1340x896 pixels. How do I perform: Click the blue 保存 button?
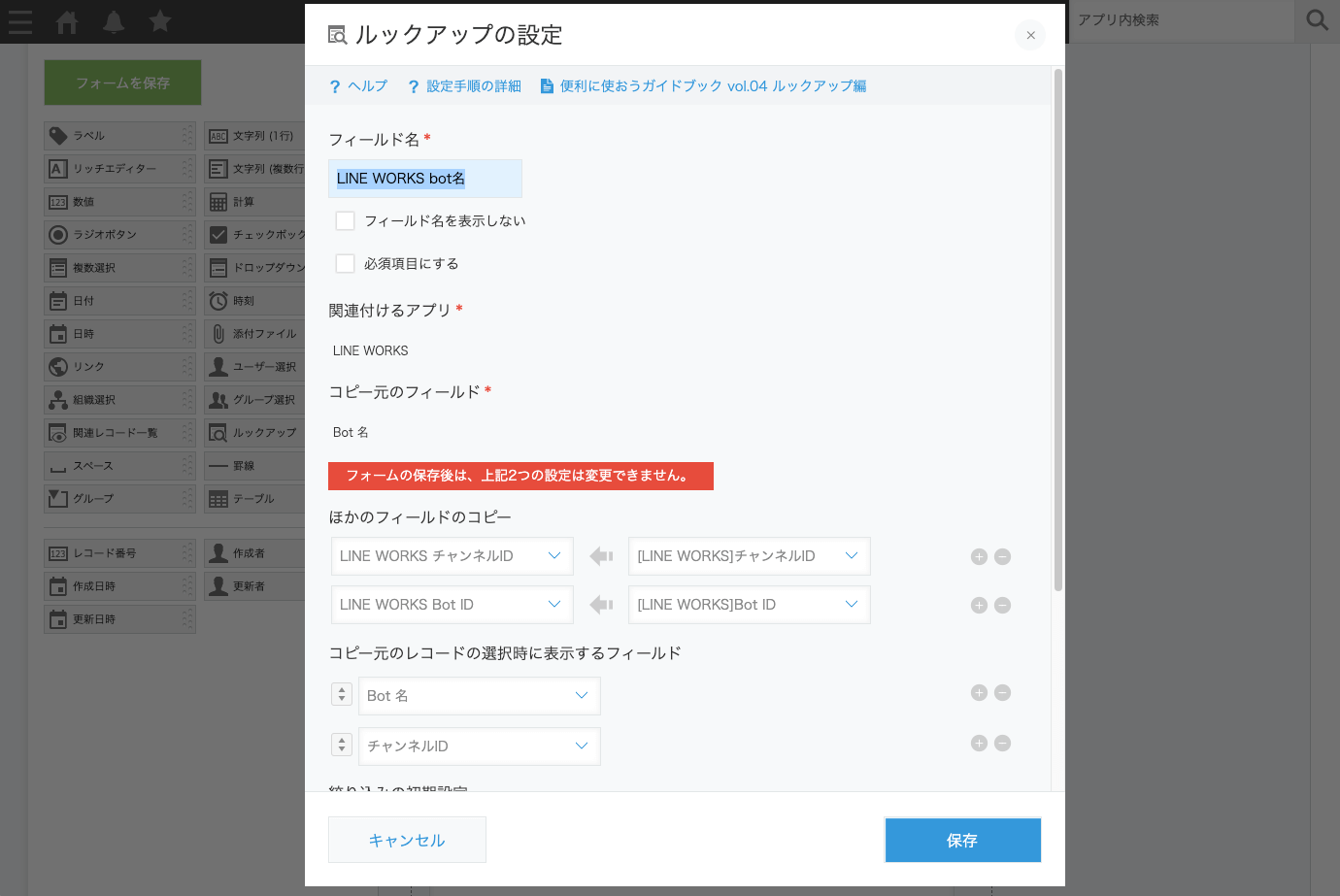[x=962, y=840]
